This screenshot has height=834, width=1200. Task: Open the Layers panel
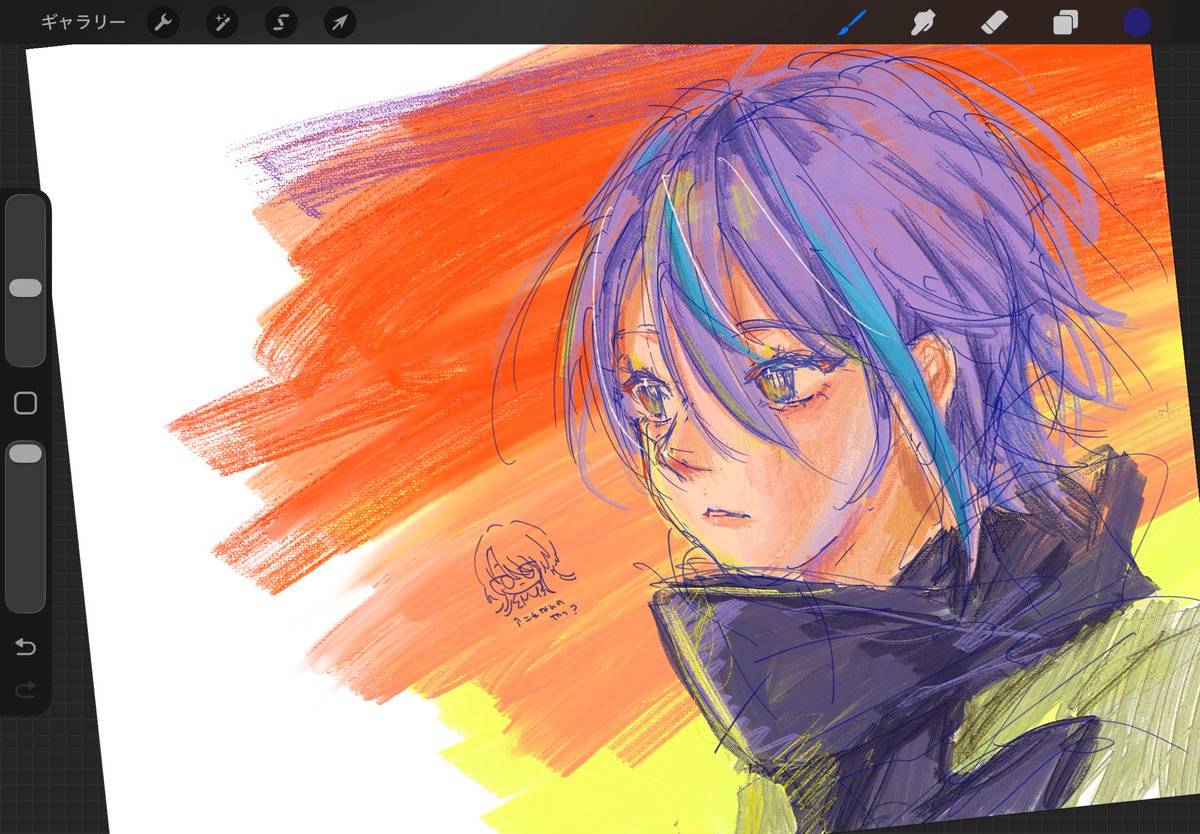click(x=1065, y=22)
